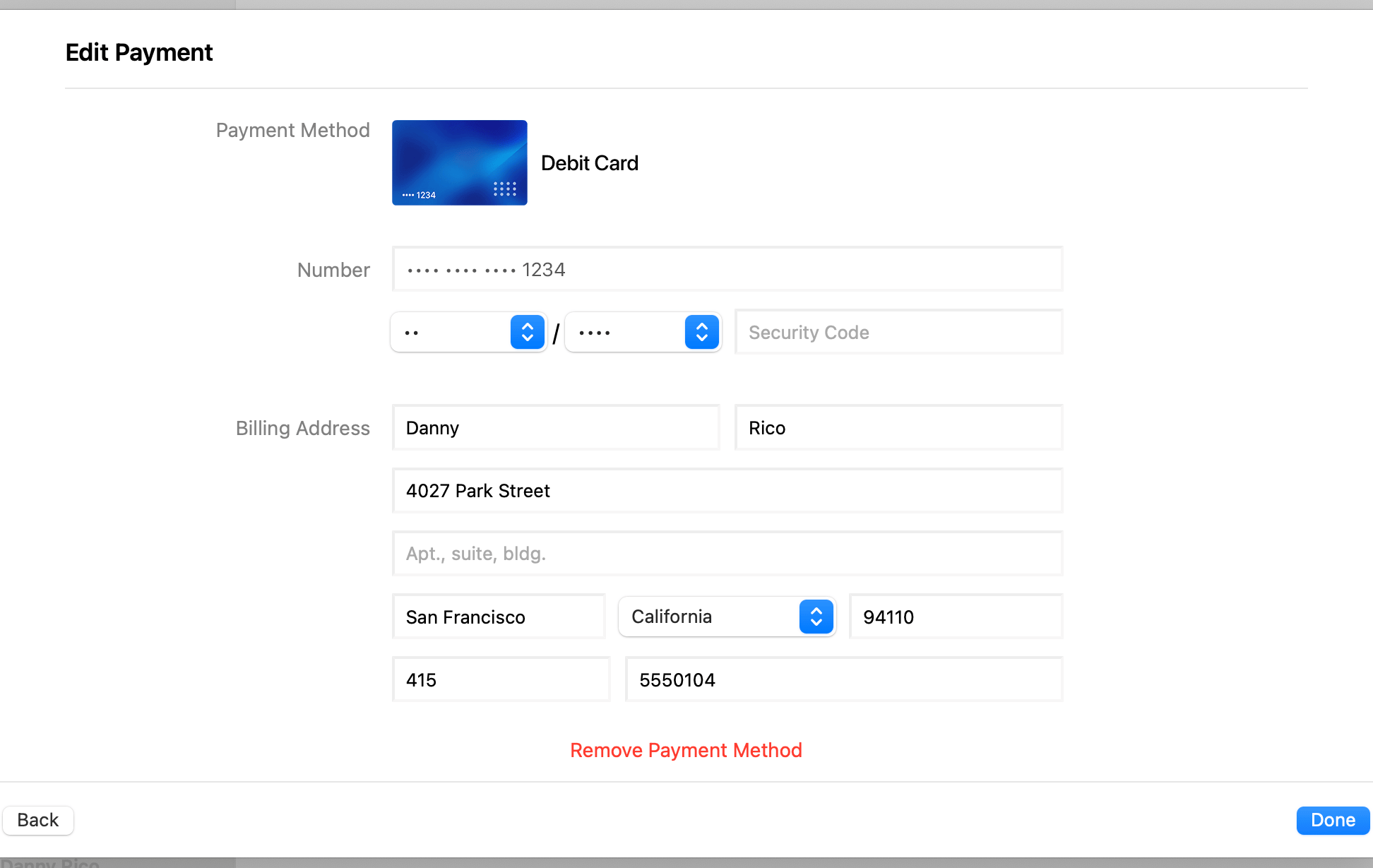Open the expiration month dropdown
The height and width of the screenshot is (868, 1373).
[469, 332]
